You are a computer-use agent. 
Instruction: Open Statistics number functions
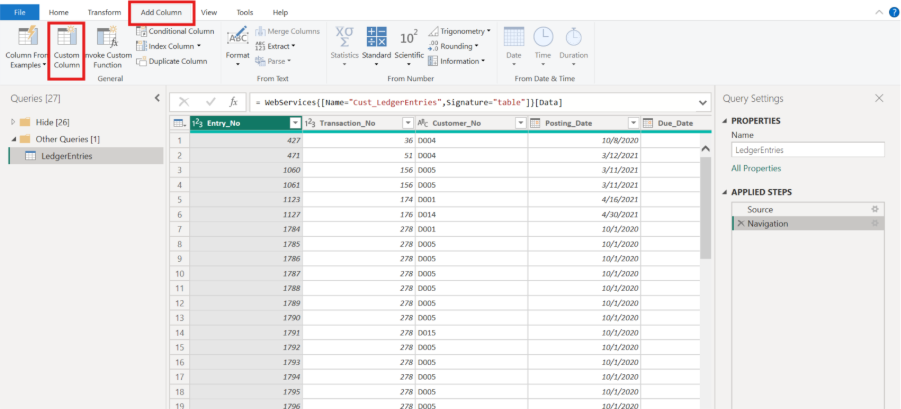(344, 44)
